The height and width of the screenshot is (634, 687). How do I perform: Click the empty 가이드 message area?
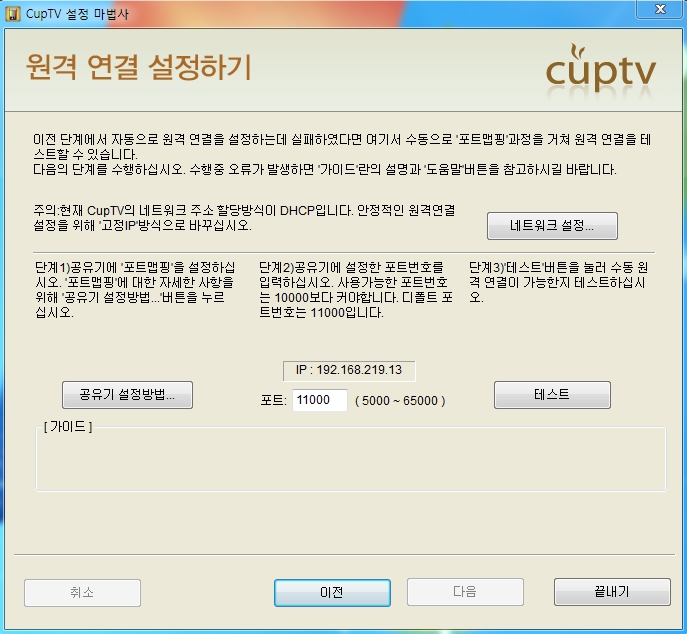tap(351, 460)
